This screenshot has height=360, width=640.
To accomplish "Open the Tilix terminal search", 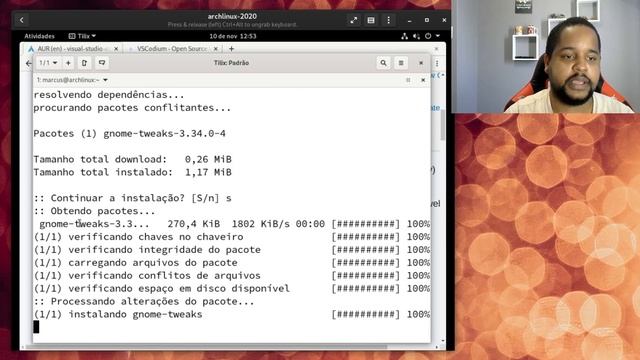I will click(383, 63).
